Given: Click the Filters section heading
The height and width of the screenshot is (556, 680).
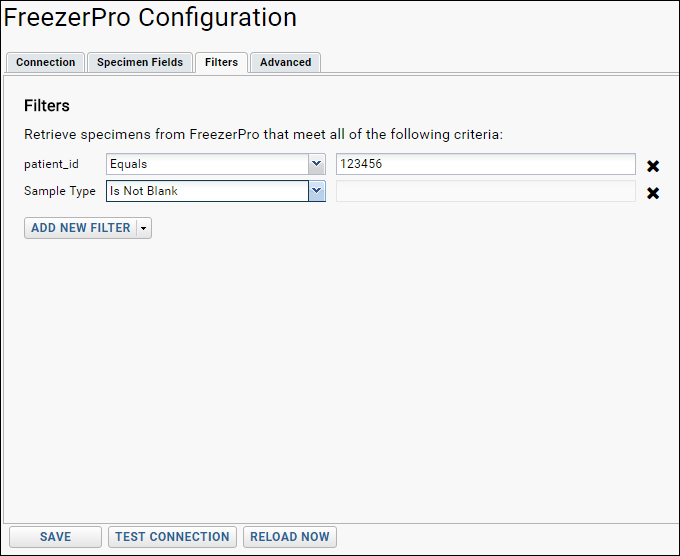Looking at the screenshot, I should coord(47,106).
